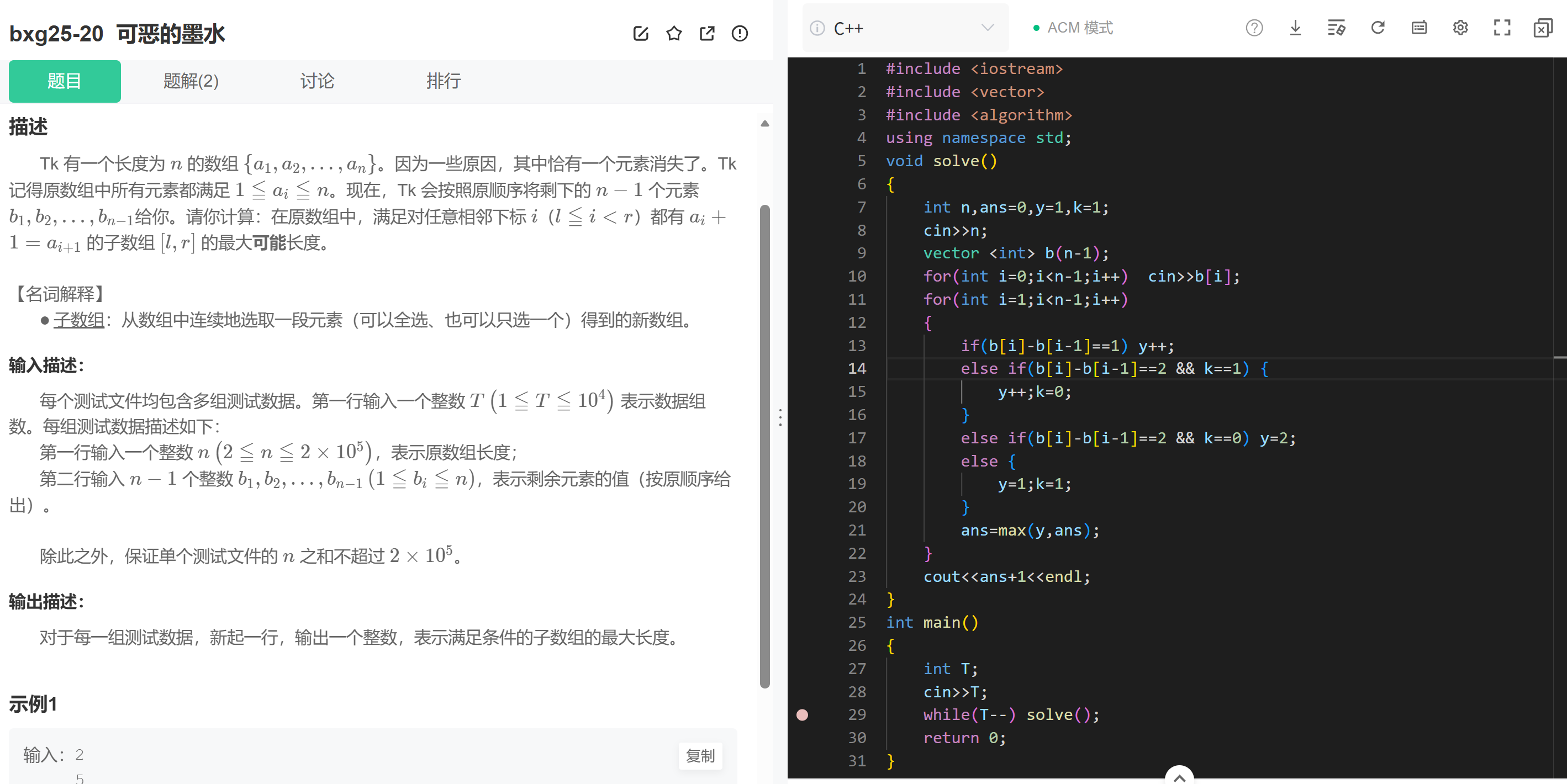Click the report issue exclamation icon
Viewport: 1567px width, 784px height.
pyautogui.click(x=740, y=34)
